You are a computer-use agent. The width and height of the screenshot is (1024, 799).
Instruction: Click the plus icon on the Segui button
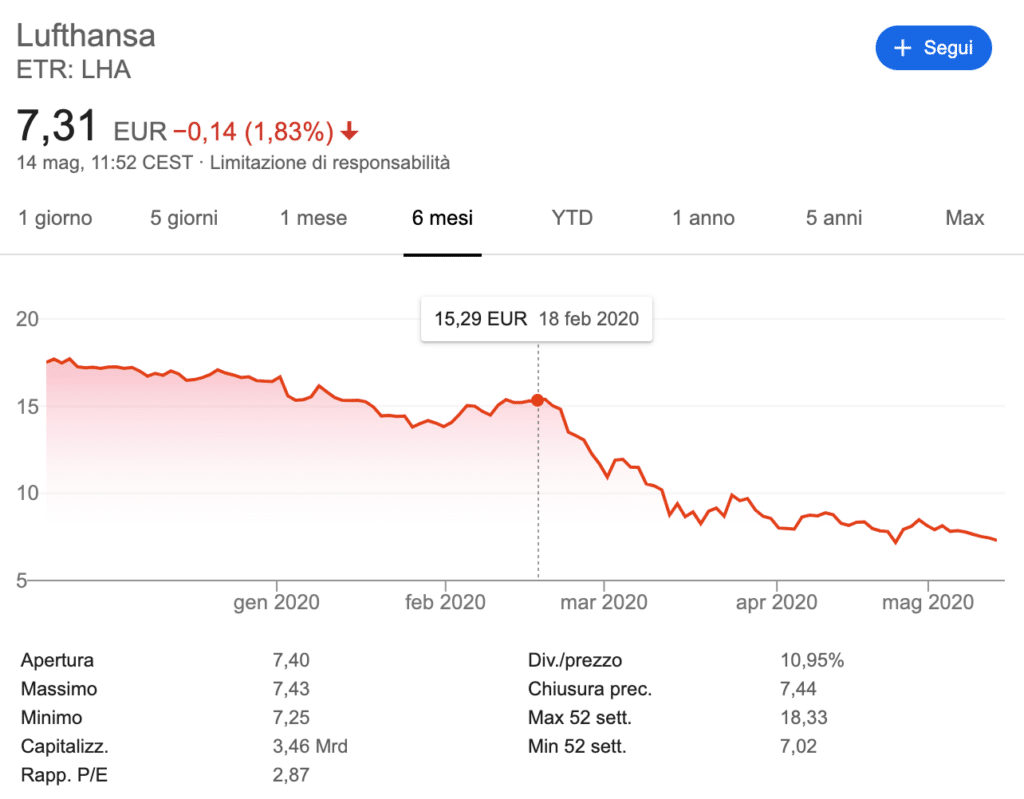click(902, 48)
